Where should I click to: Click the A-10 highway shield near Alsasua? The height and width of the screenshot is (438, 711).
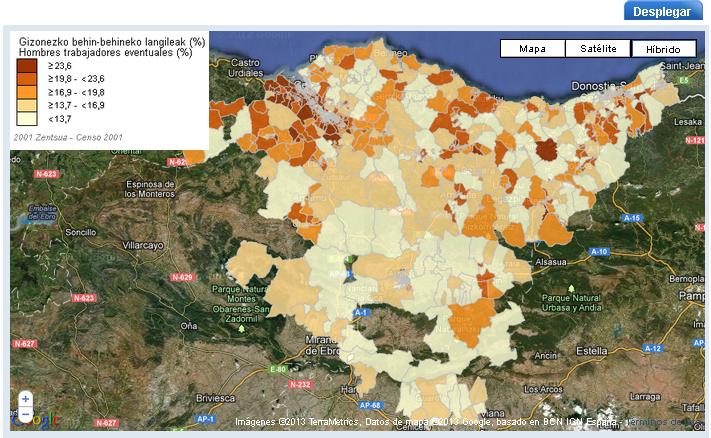click(x=599, y=252)
